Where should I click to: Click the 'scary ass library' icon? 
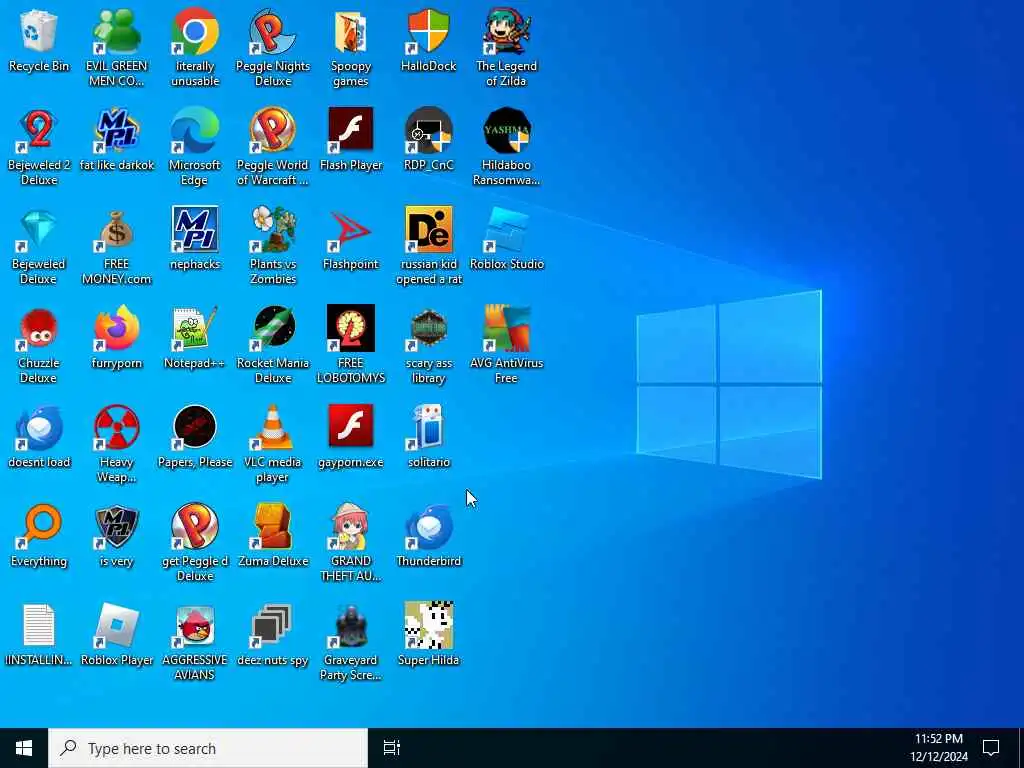(428, 328)
